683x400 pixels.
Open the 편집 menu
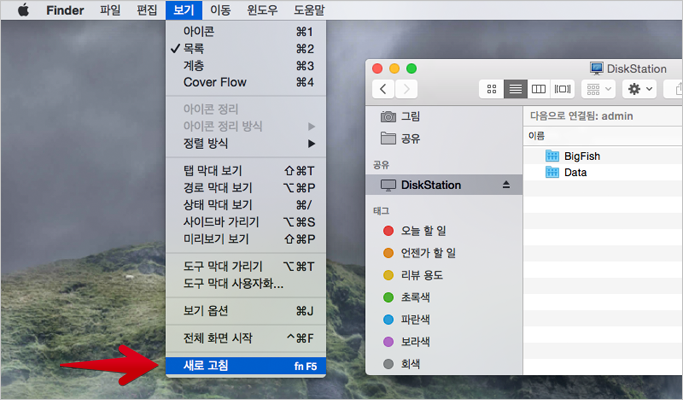pyautogui.click(x=147, y=10)
